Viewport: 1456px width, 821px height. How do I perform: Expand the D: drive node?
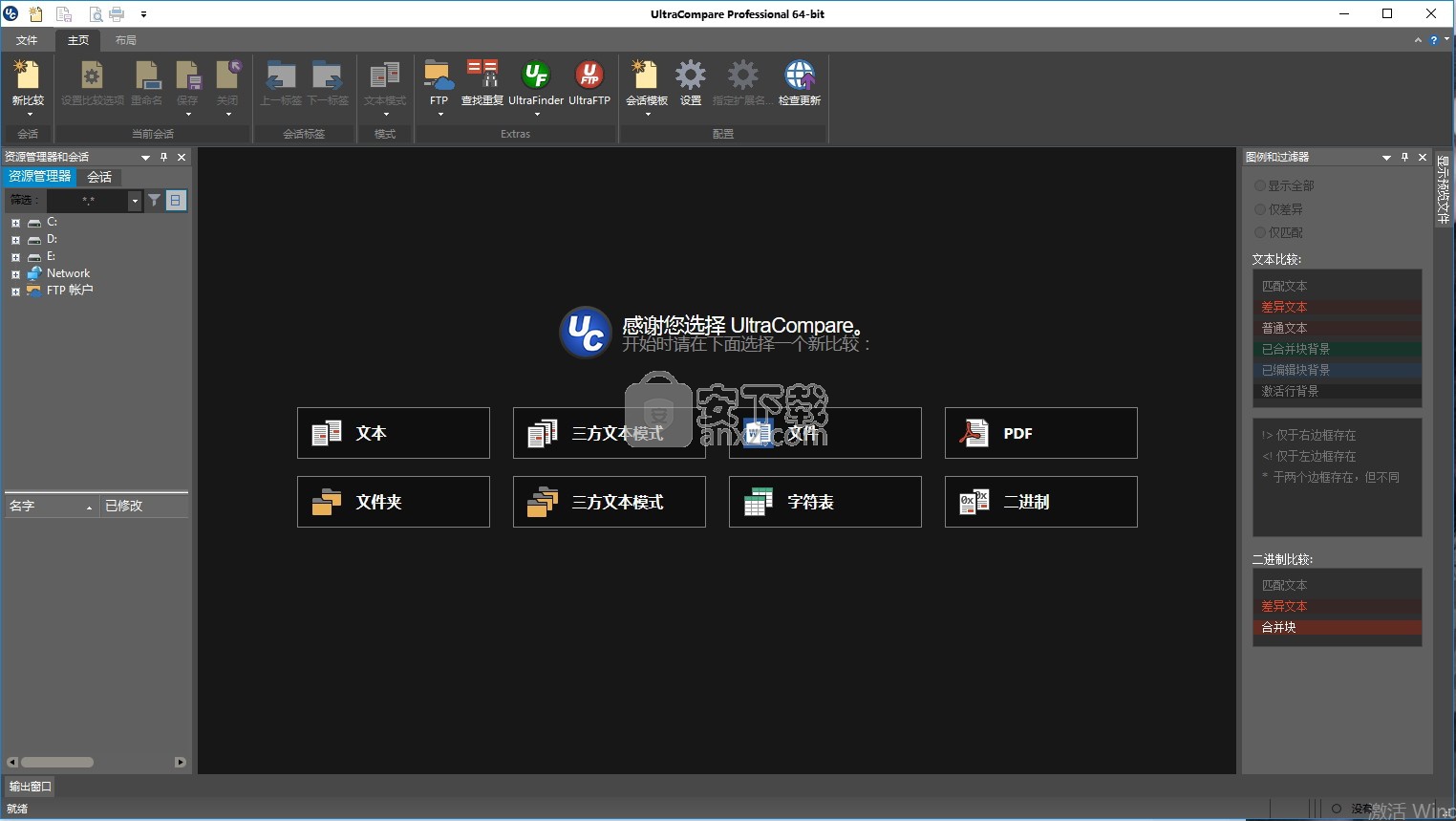coord(15,240)
